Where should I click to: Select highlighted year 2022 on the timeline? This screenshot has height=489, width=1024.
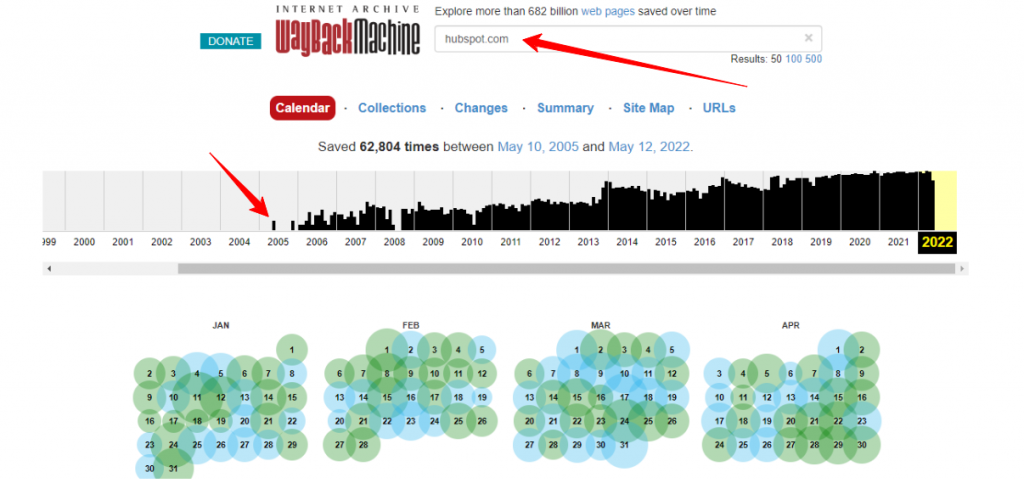(x=938, y=243)
